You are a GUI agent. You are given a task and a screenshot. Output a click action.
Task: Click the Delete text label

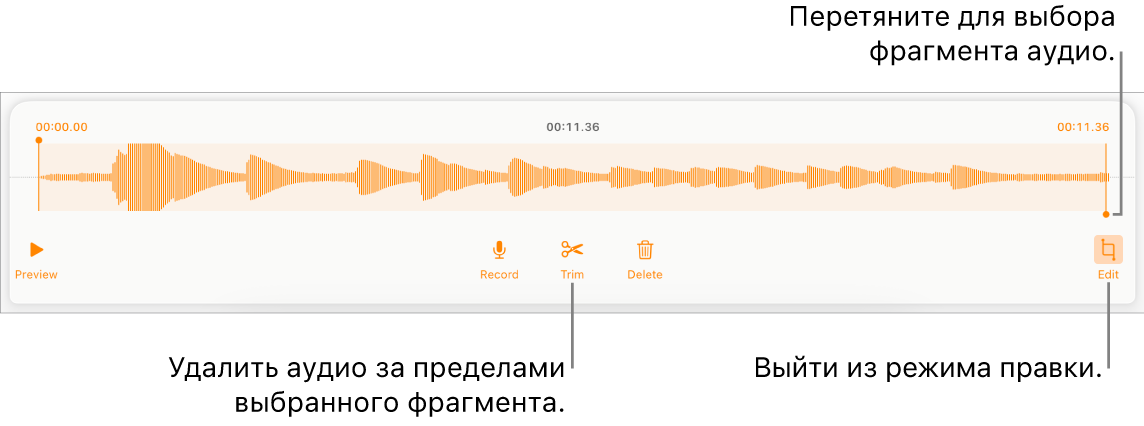tap(645, 275)
